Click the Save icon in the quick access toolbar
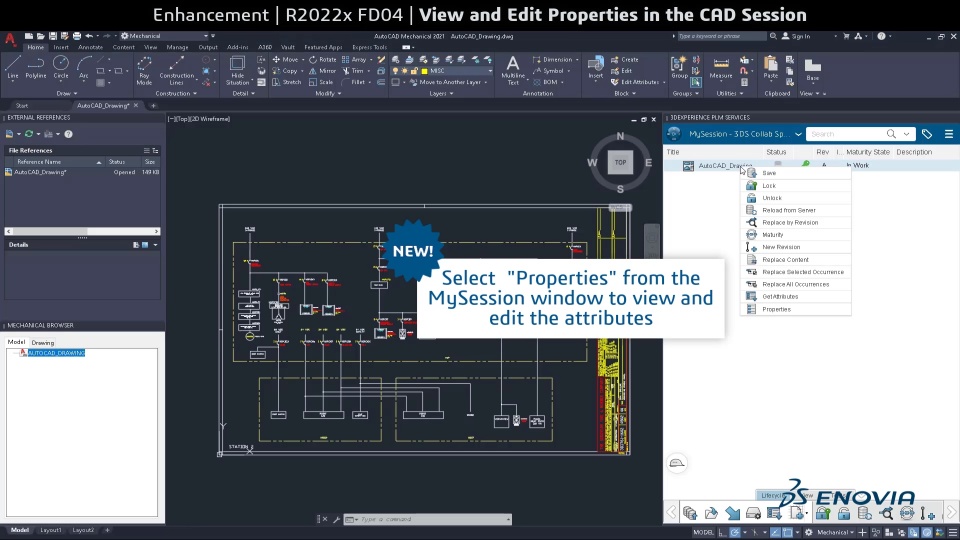The height and width of the screenshot is (540, 960). point(53,36)
